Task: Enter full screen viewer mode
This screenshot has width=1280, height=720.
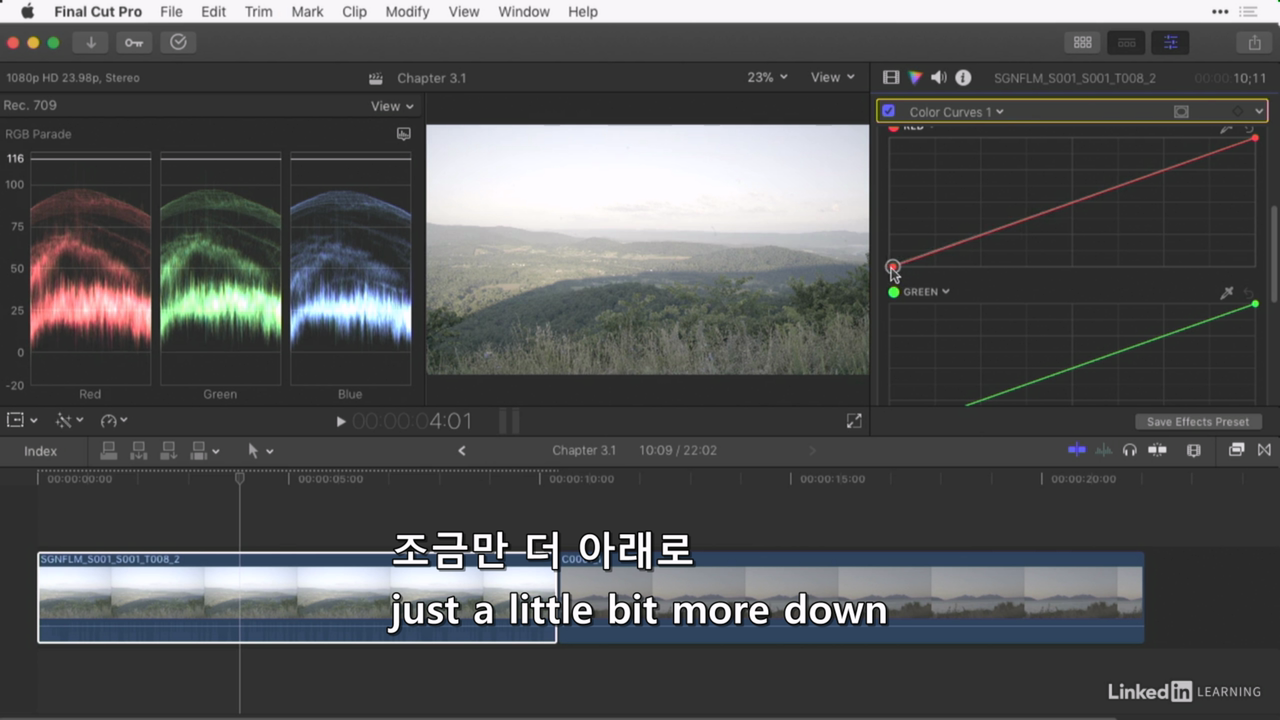Action: [854, 421]
